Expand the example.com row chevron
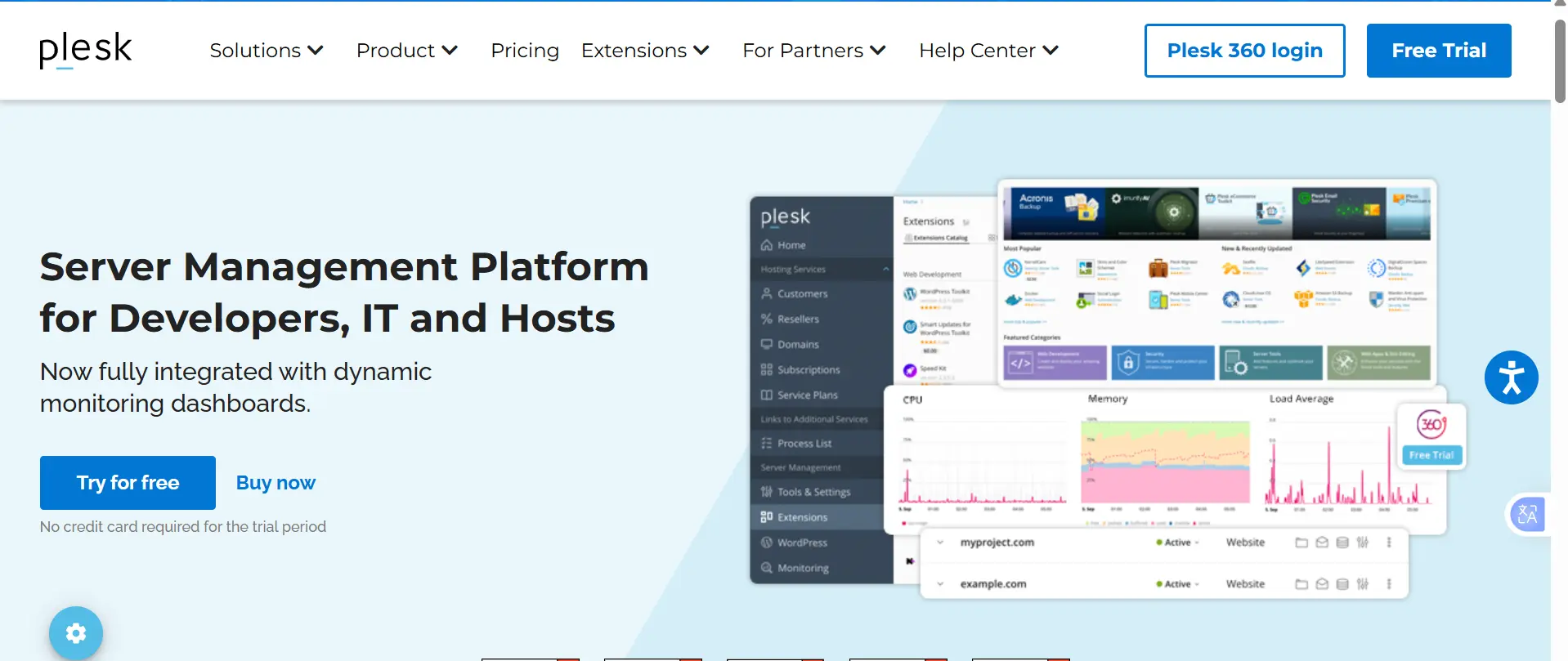Viewport: 1568px width, 661px height. 940,583
